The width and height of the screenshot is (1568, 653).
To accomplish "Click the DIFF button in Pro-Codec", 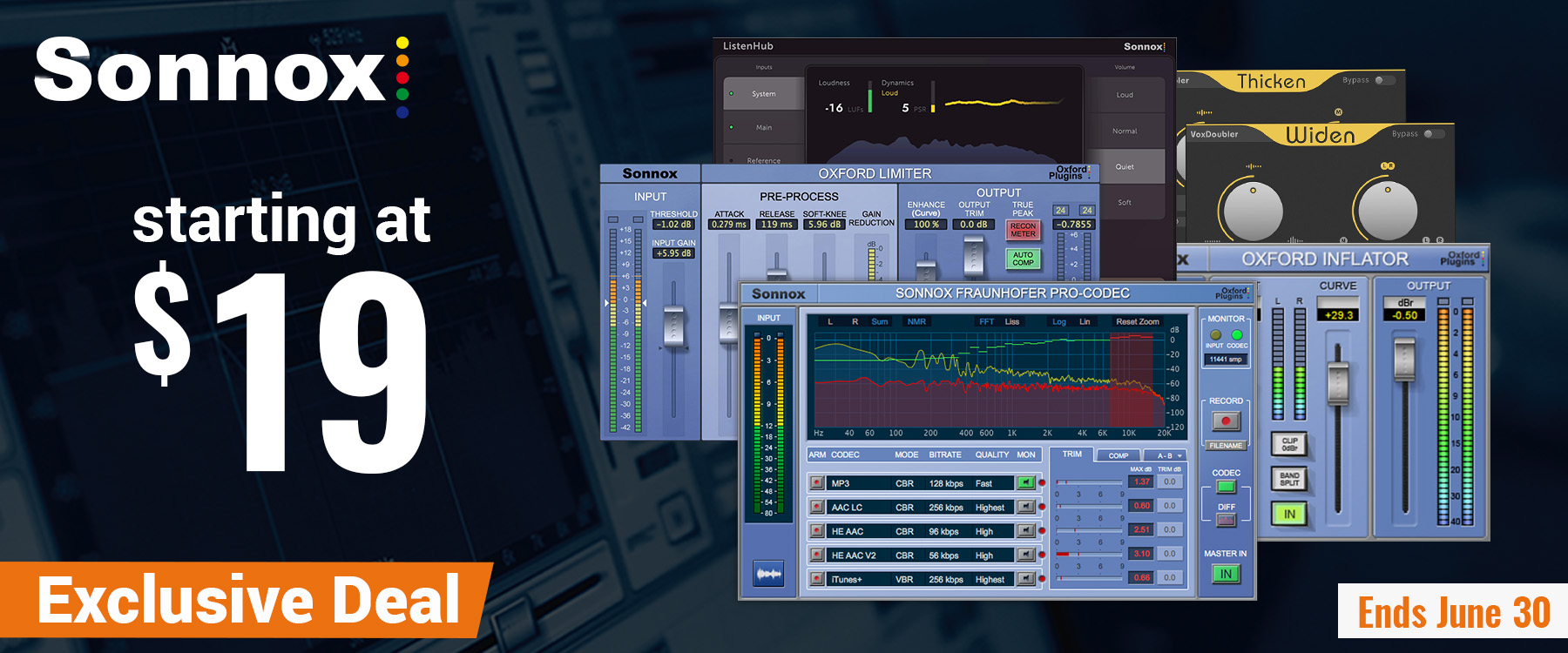I will coord(1226,521).
